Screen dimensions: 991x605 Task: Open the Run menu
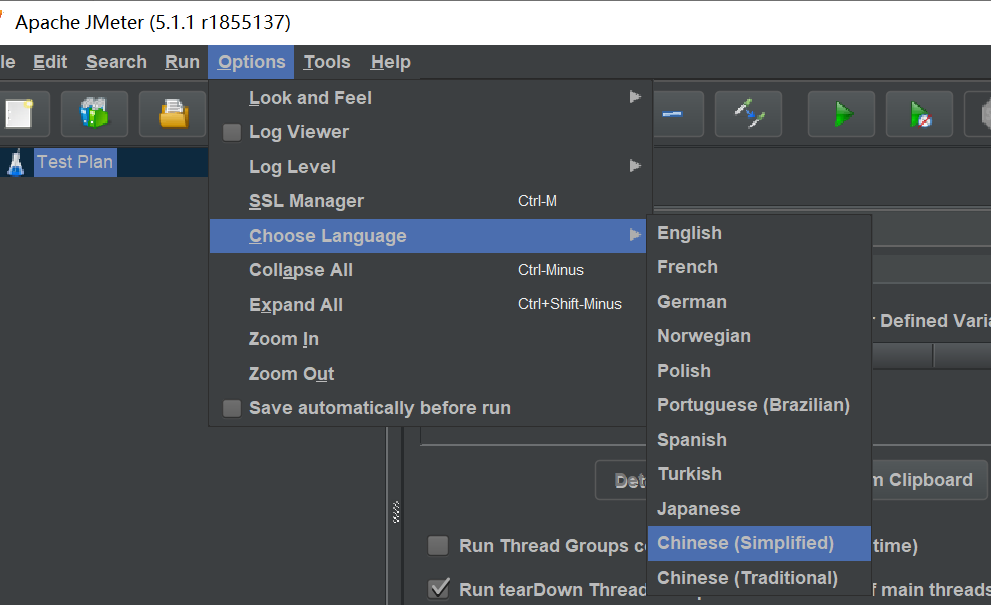pos(182,62)
